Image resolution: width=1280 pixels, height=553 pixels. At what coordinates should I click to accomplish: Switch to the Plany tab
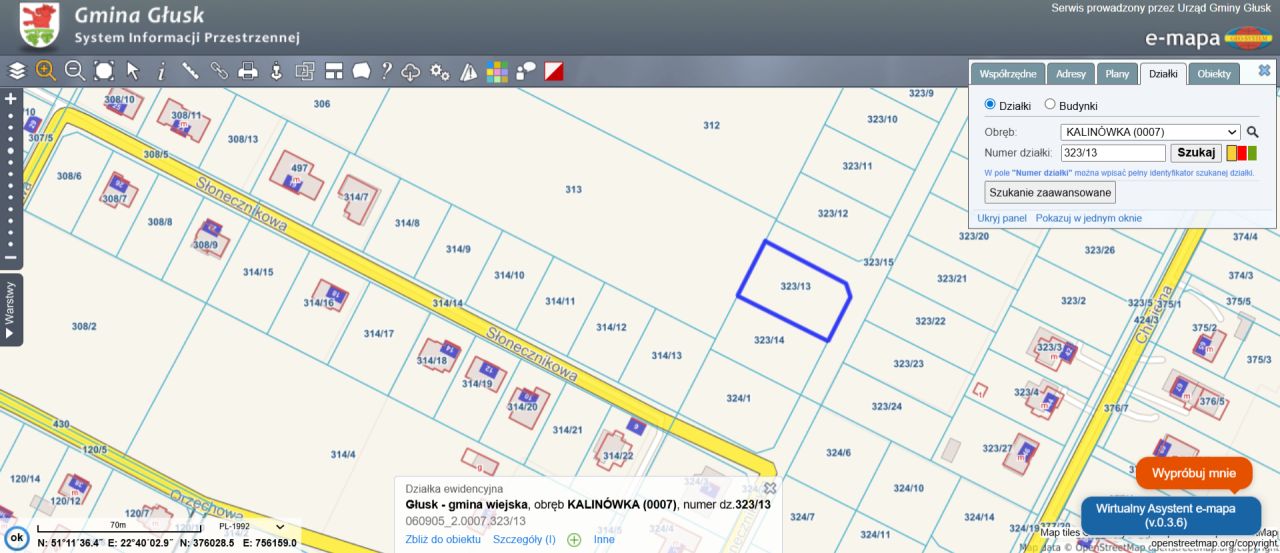click(1117, 74)
